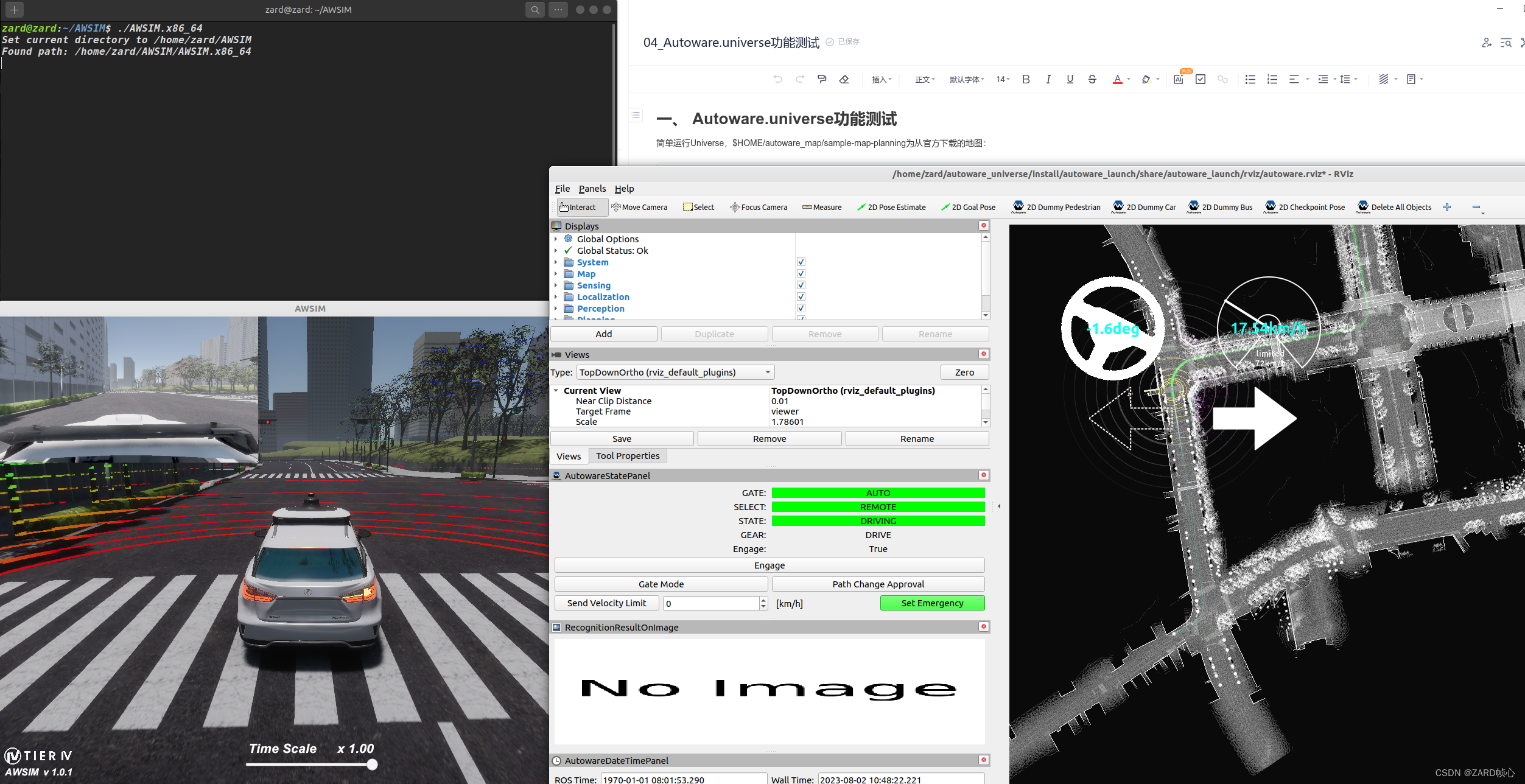The width and height of the screenshot is (1525, 784).
Task: Switch to the Tool Properties tab
Action: (628, 456)
